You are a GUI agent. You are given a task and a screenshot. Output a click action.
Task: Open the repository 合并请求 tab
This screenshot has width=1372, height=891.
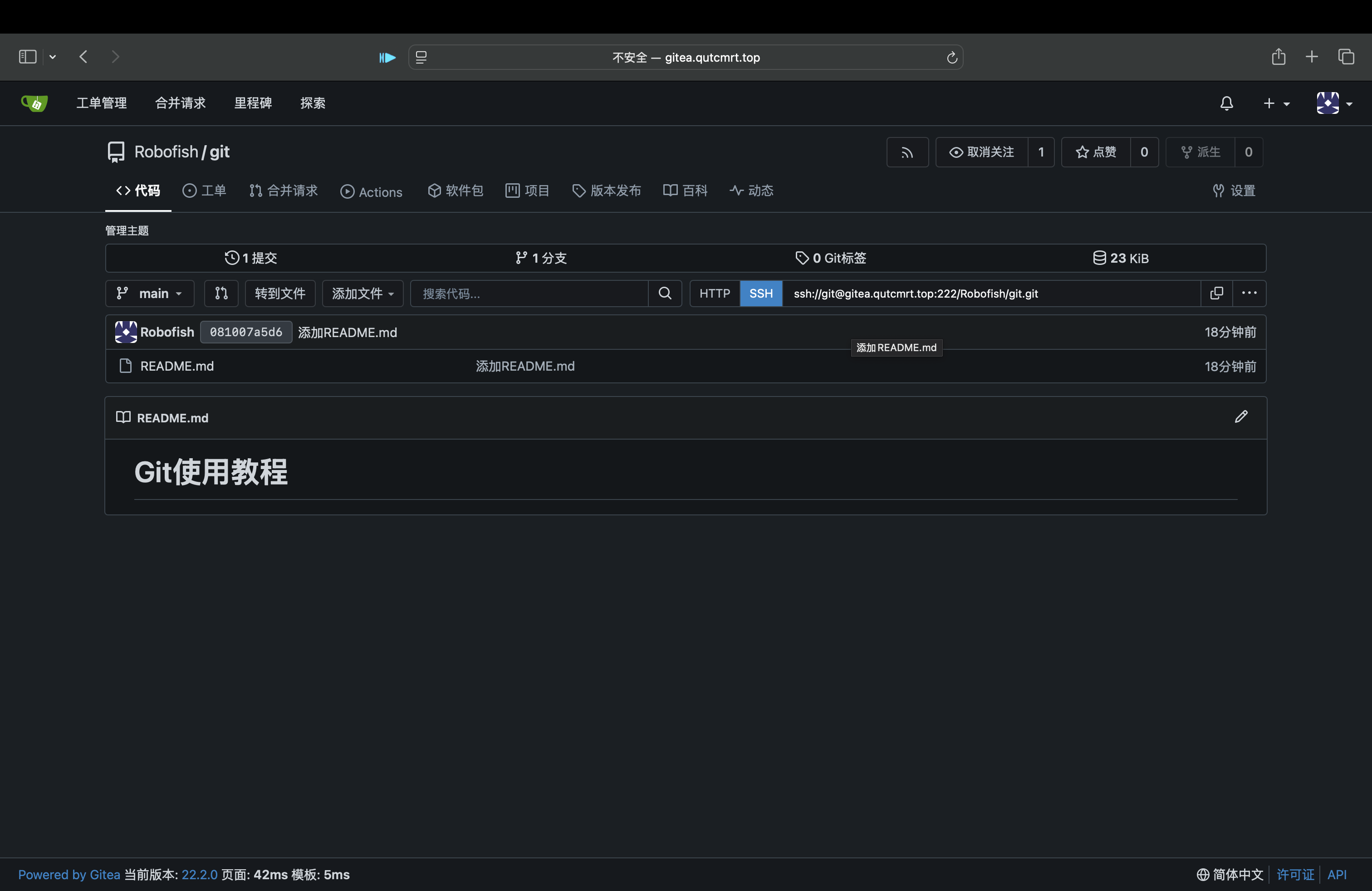pyautogui.click(x=283, y=191)
